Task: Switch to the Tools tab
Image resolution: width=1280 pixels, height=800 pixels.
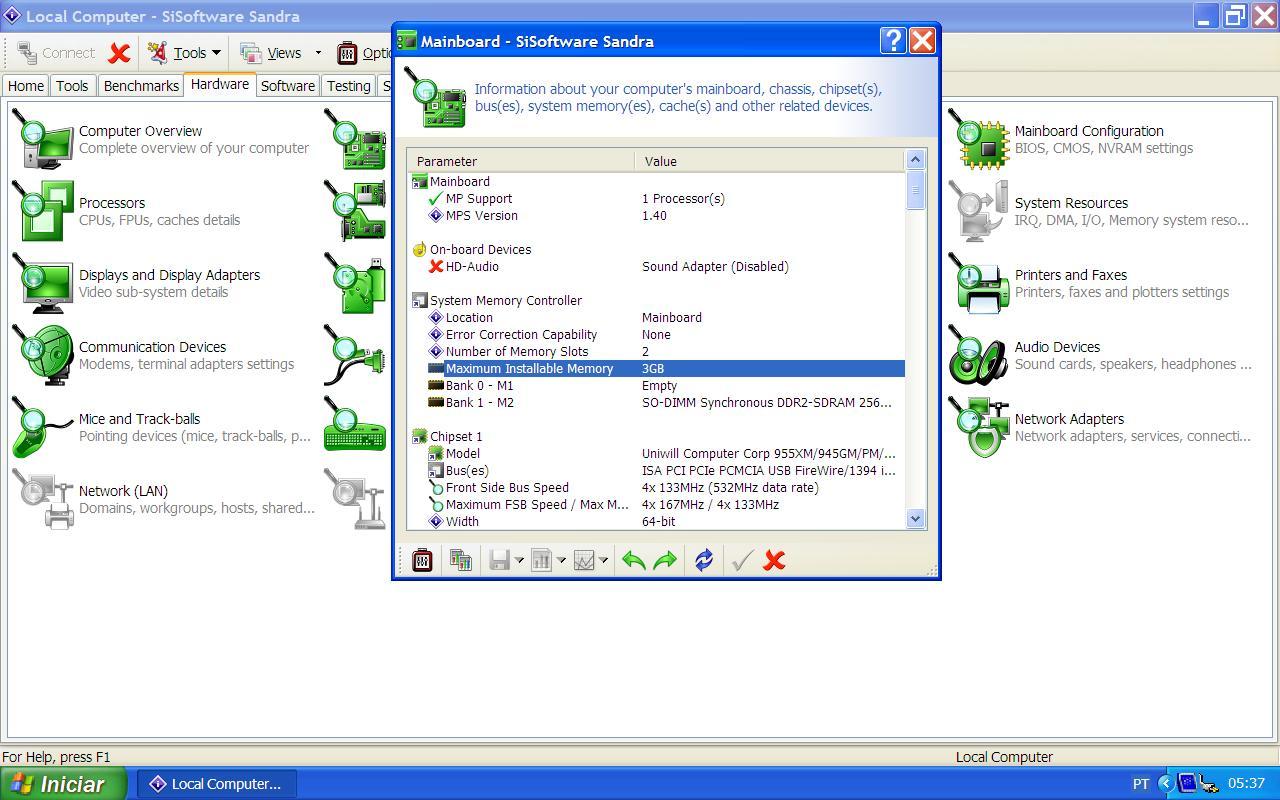Action: [x=72, y=86]
